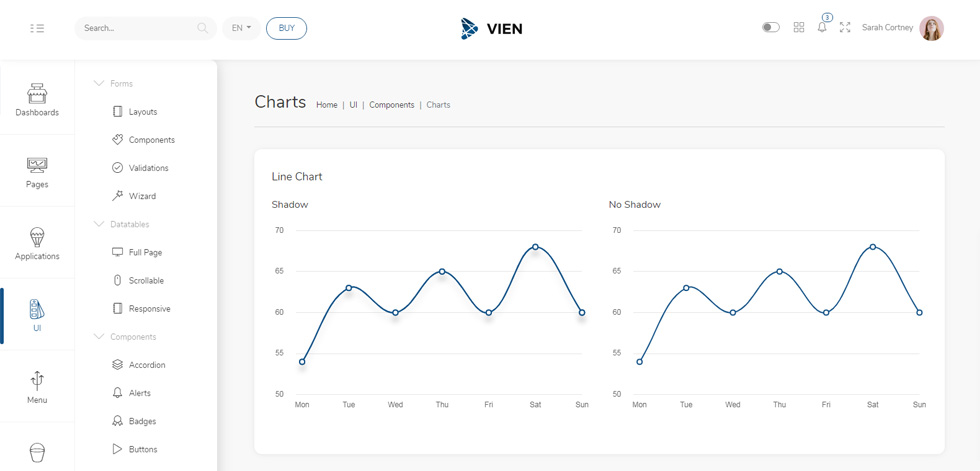This screenshot has height=471, width=980.
Task: Open the apps grid icon
Action: coord(799,27)
